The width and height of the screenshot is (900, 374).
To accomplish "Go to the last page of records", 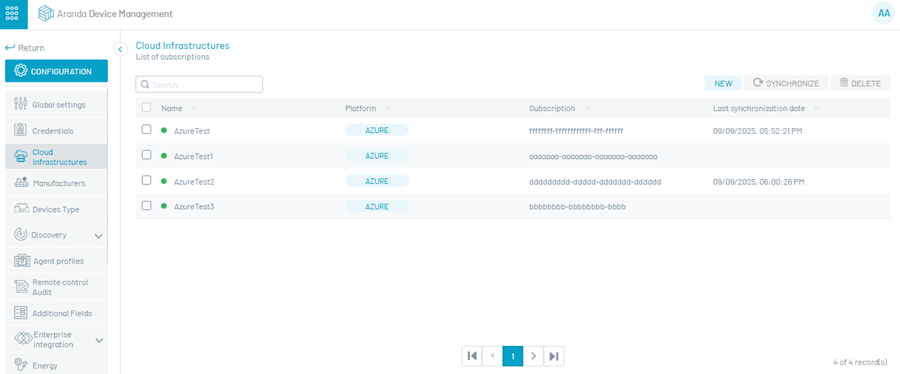I will click(x=554, y=356).
